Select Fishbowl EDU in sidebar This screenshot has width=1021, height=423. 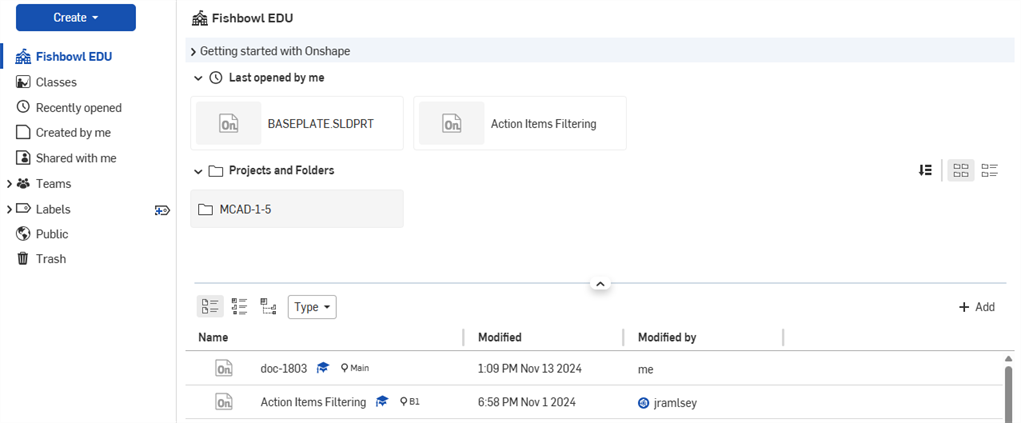[x=73, y=56]
